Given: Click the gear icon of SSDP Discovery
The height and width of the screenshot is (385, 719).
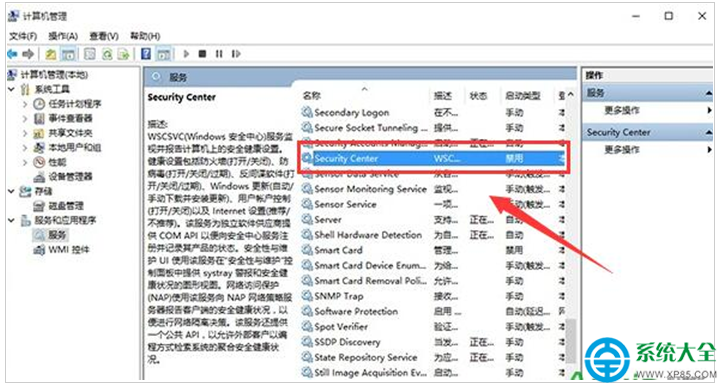Looking at the screenshot, I should (307, 342).
